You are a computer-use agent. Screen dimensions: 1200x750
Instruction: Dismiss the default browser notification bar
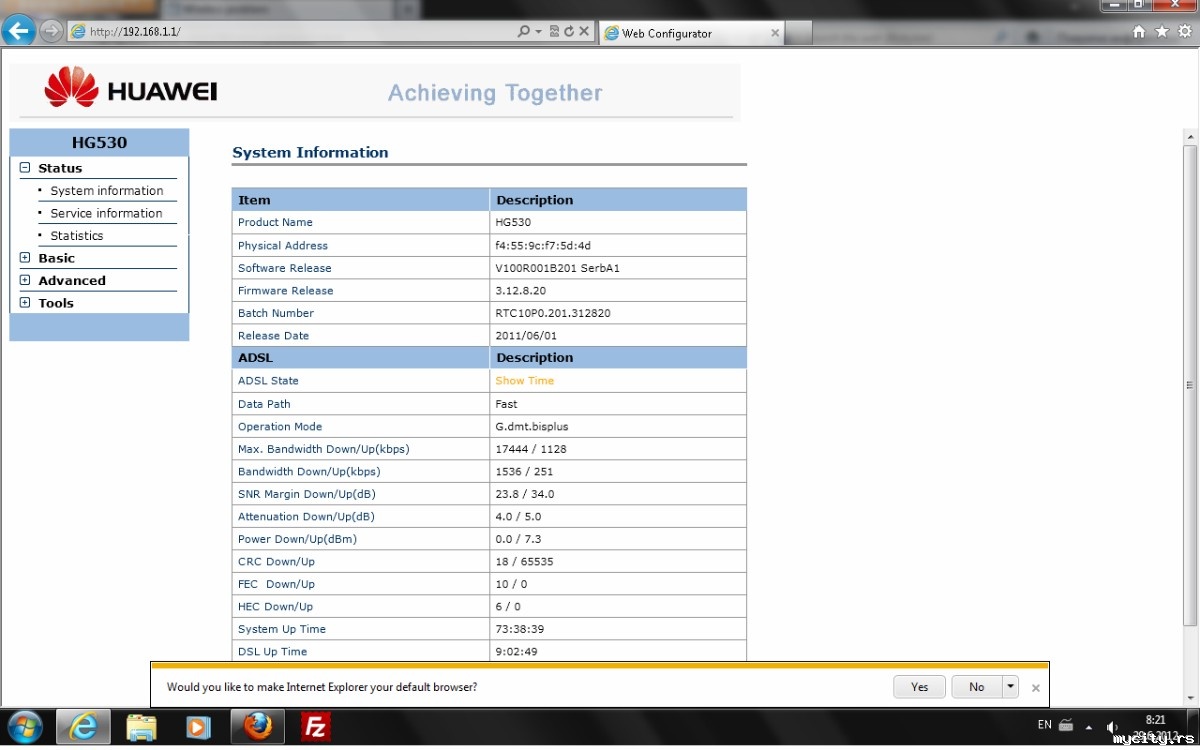tap(1036, 688)
